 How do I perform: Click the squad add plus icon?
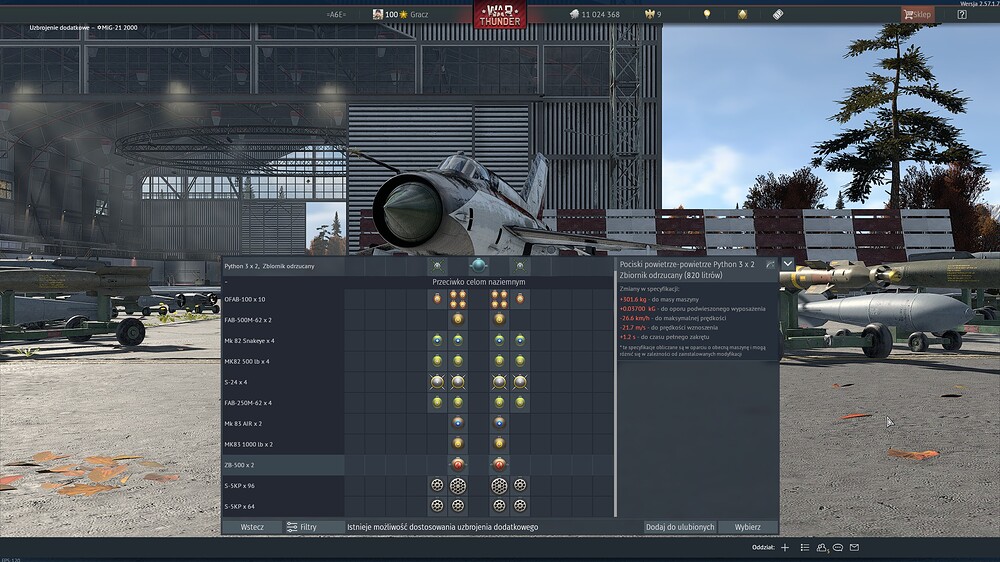click(x=785, y=547)
